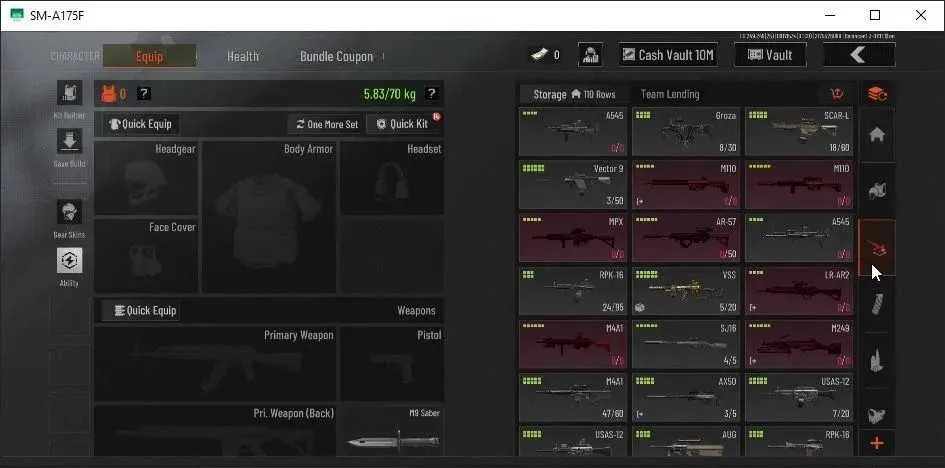The height and width of the screenshot is (468, 945).
Task: Click Quick Equip in the Weapons section
Action: (x=140, y=311)
